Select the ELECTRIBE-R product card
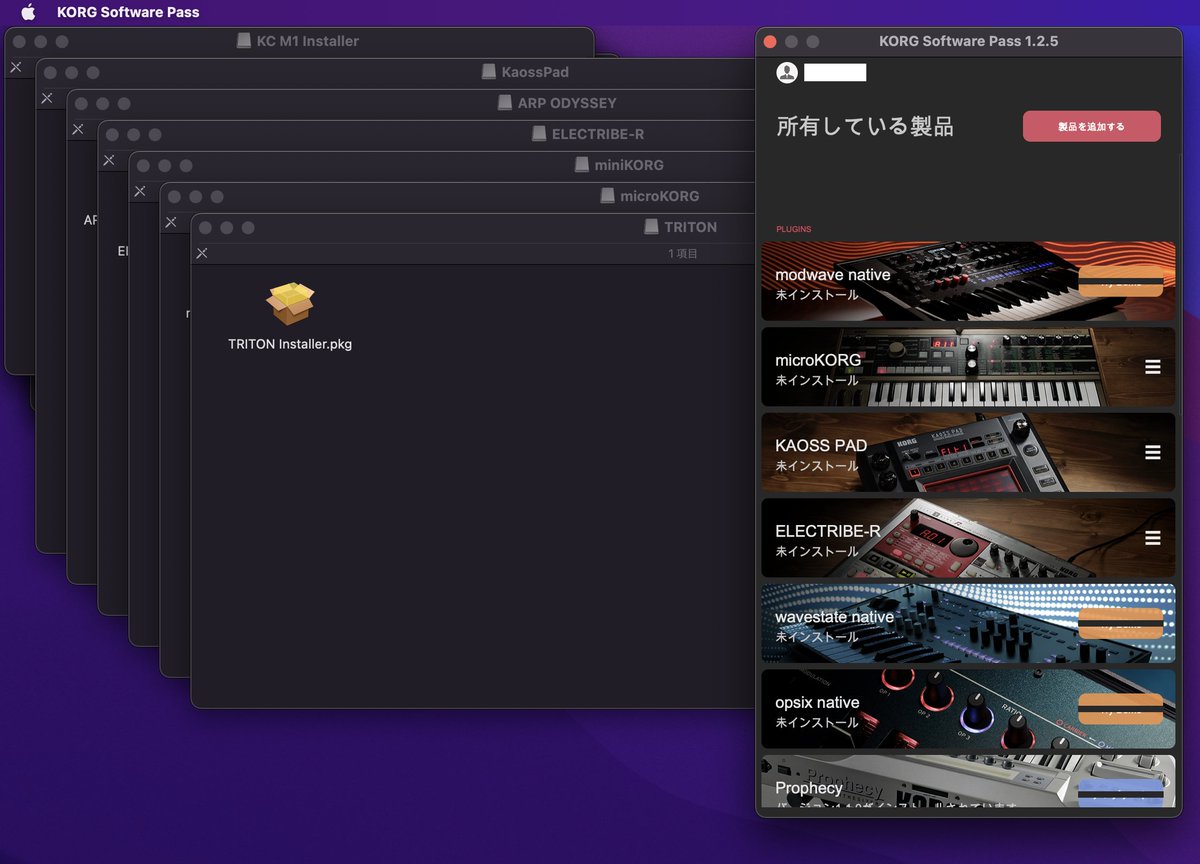 click(x=968, y=538)
